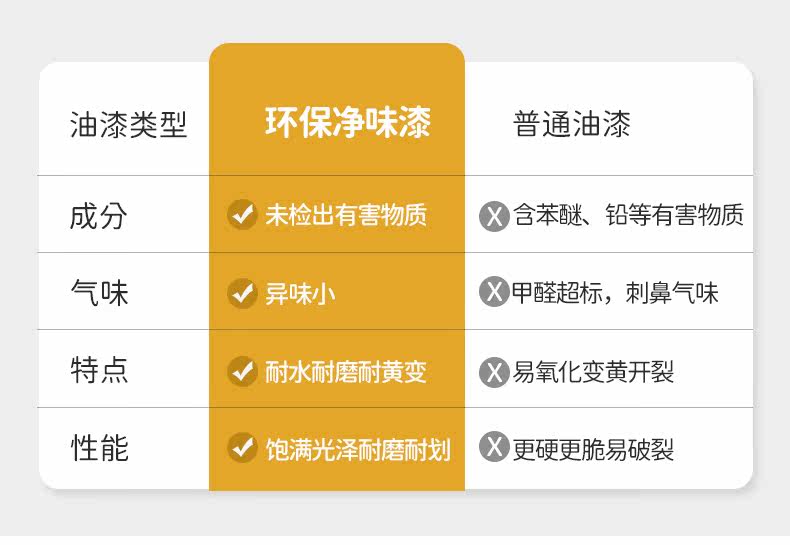Click the 油漆类型 header label
790x545 pixels.
point(128,124)
